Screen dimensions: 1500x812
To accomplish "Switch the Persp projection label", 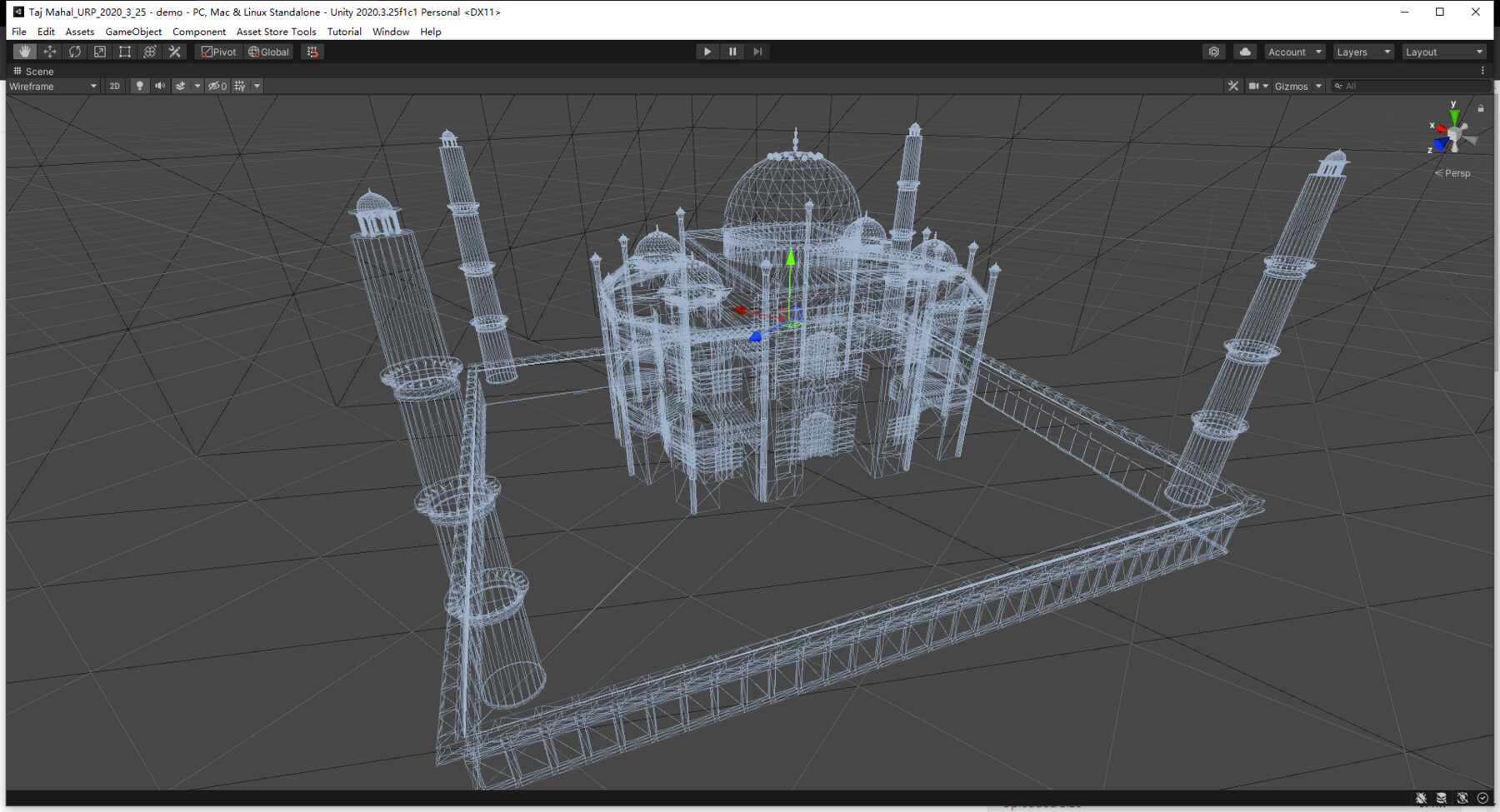I will (x=1452, y=173).
